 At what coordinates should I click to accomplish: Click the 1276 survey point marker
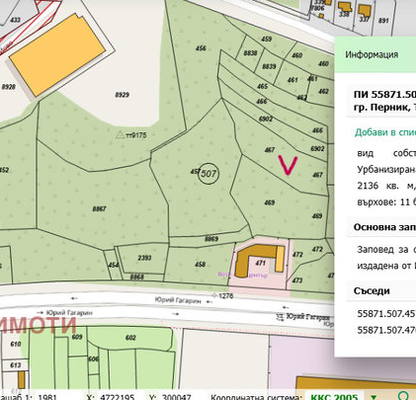click(x=214, y=295)
